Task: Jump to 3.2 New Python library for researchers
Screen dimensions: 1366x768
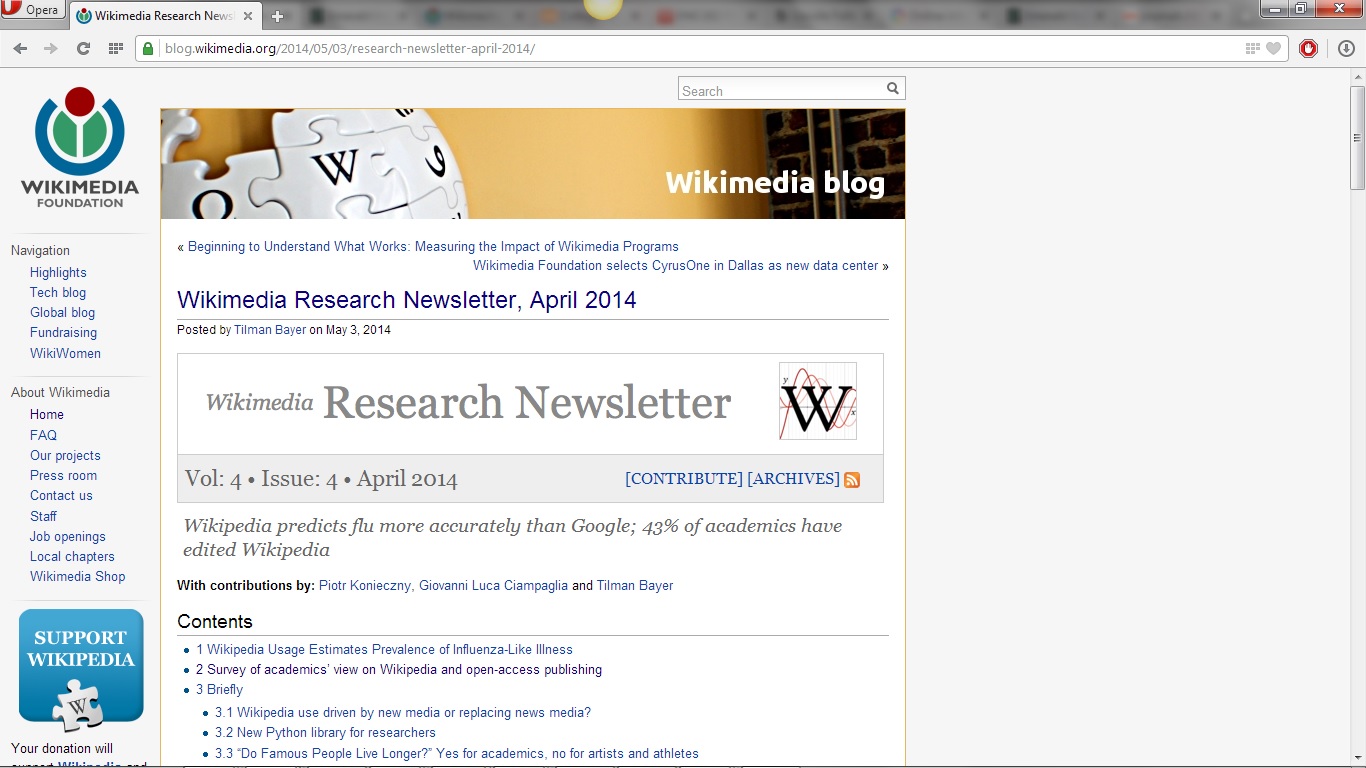Action: pos(325,732)
